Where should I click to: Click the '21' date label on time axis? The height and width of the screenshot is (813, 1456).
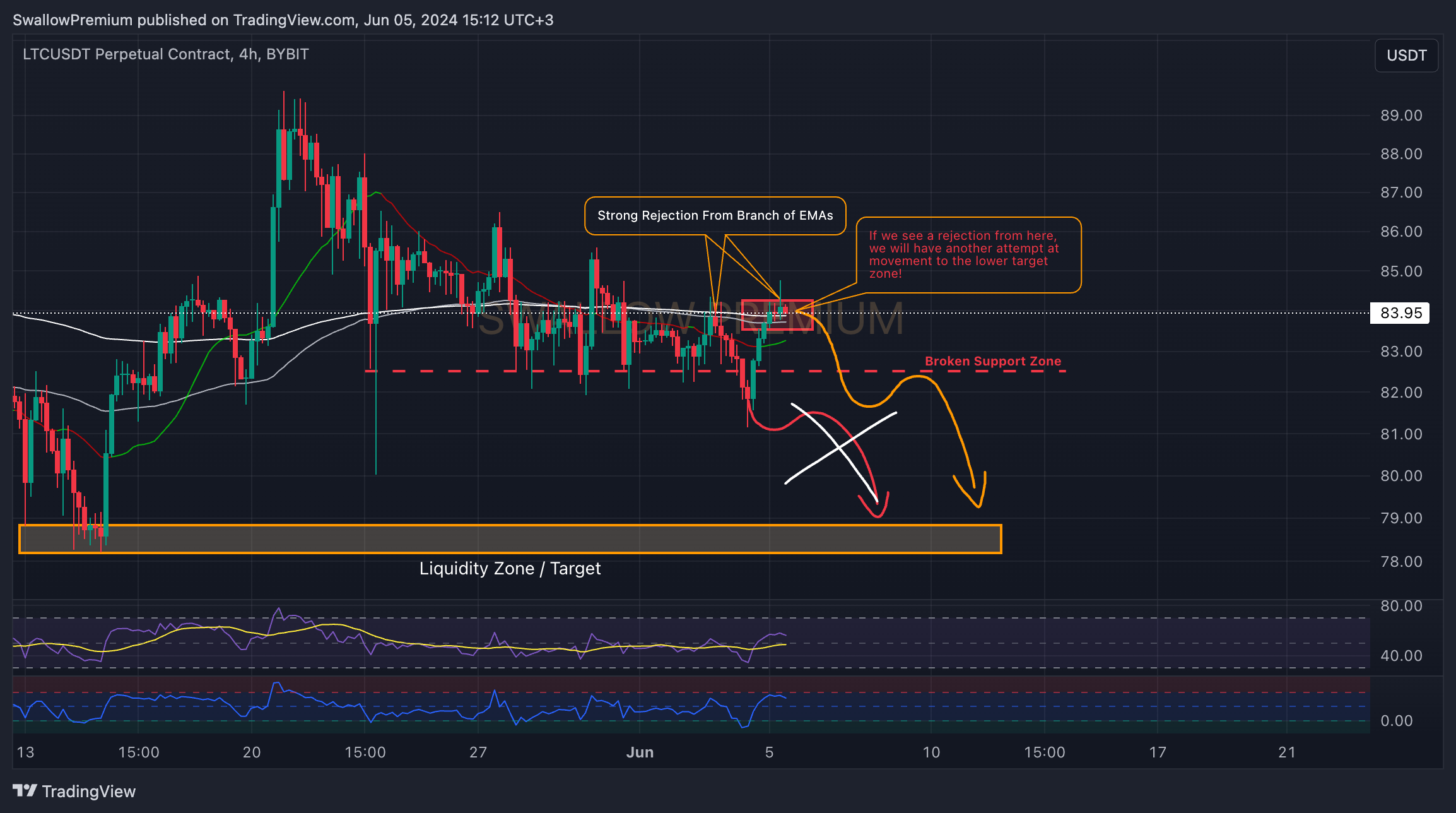pyautogui.click(x=1287, y=752)
